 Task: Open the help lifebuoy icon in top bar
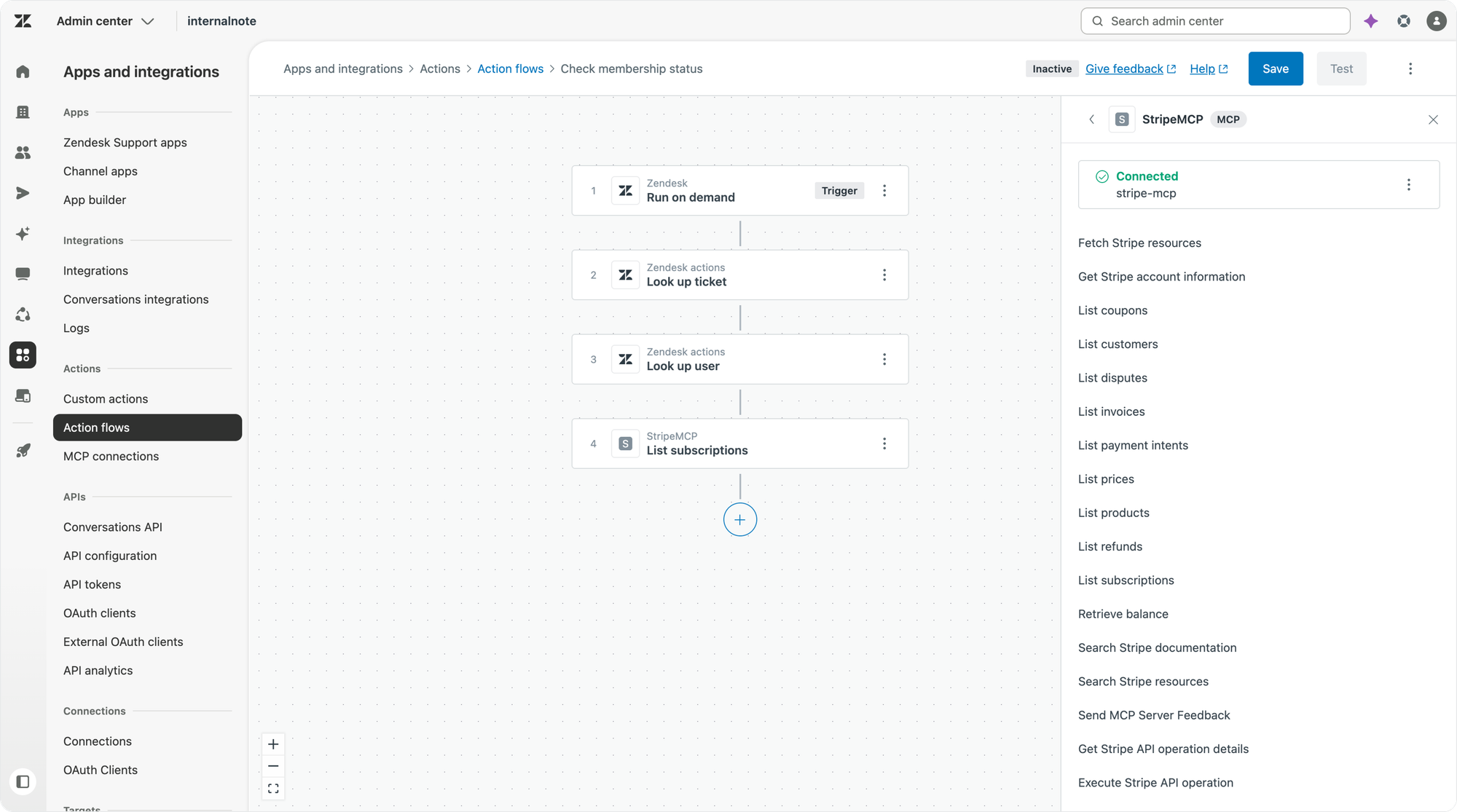point(1404,21)
